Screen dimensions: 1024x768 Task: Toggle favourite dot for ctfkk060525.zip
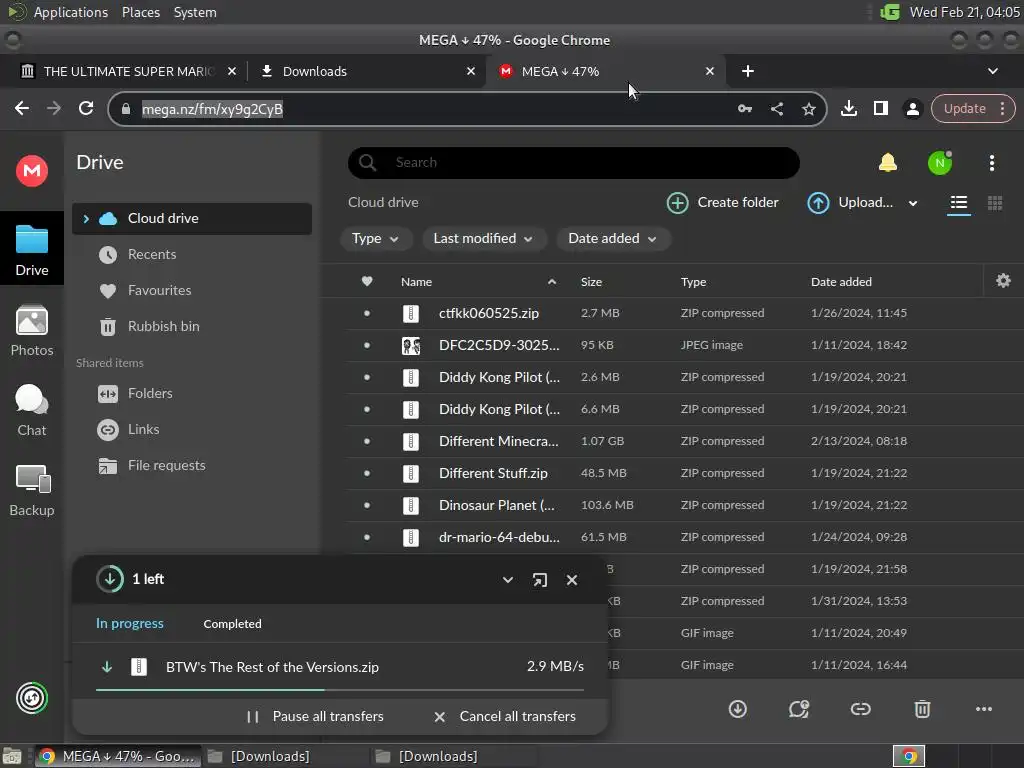(x=366, y=313)
